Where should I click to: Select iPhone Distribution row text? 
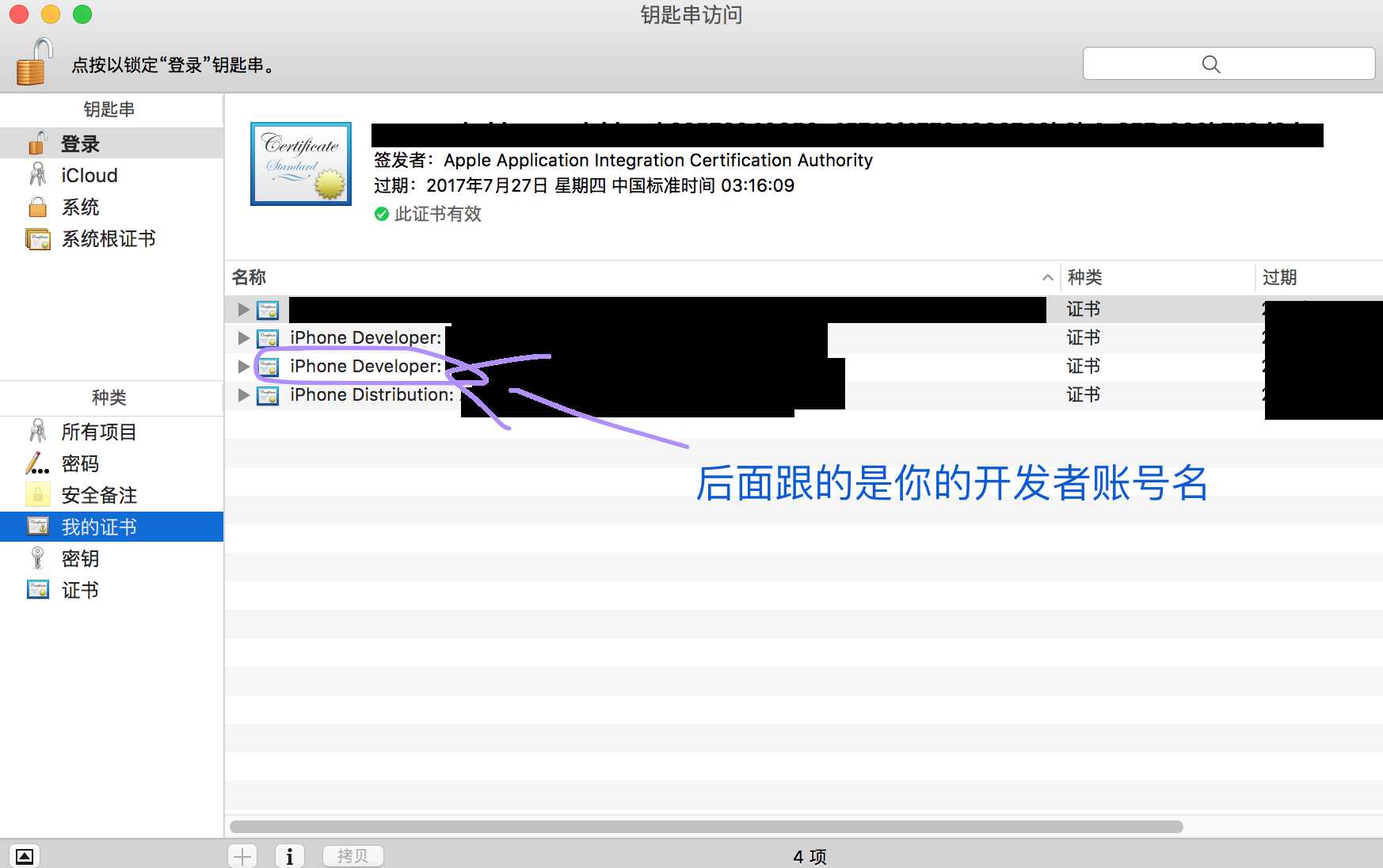click(x=371, y=394)
